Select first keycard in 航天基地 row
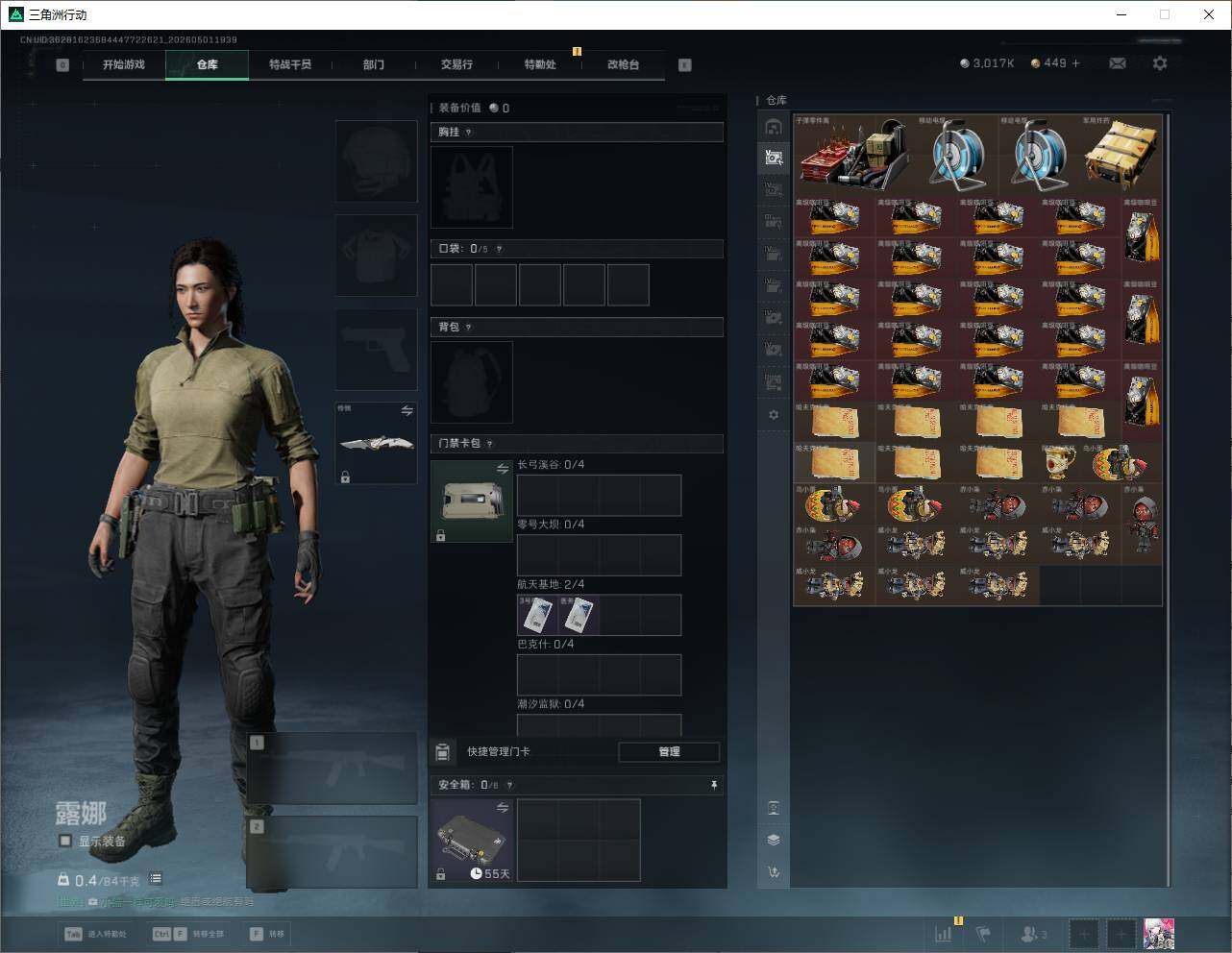 click(538, 615)
